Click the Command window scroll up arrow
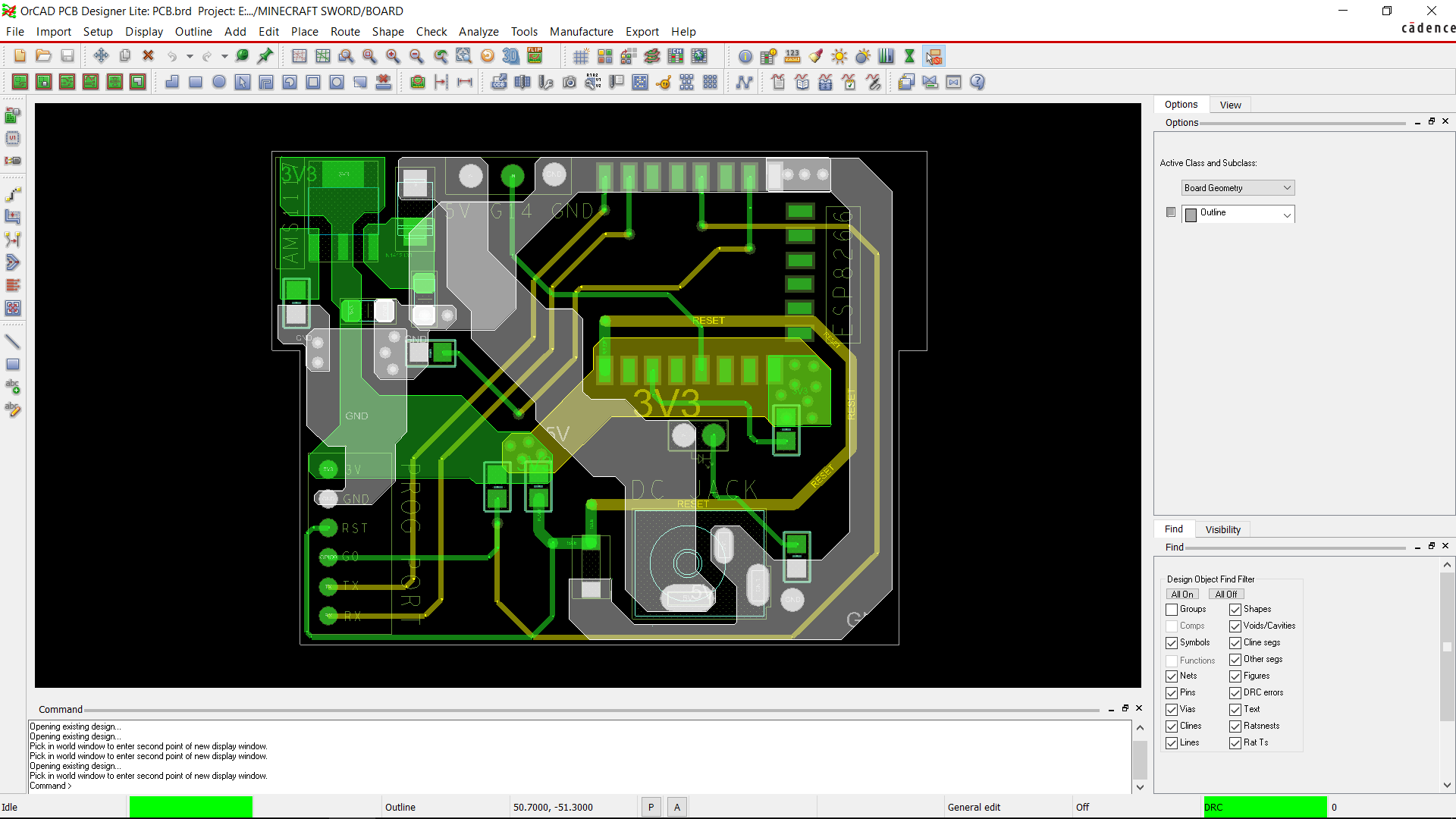 pyautogui.click(x=1140, y=728)
